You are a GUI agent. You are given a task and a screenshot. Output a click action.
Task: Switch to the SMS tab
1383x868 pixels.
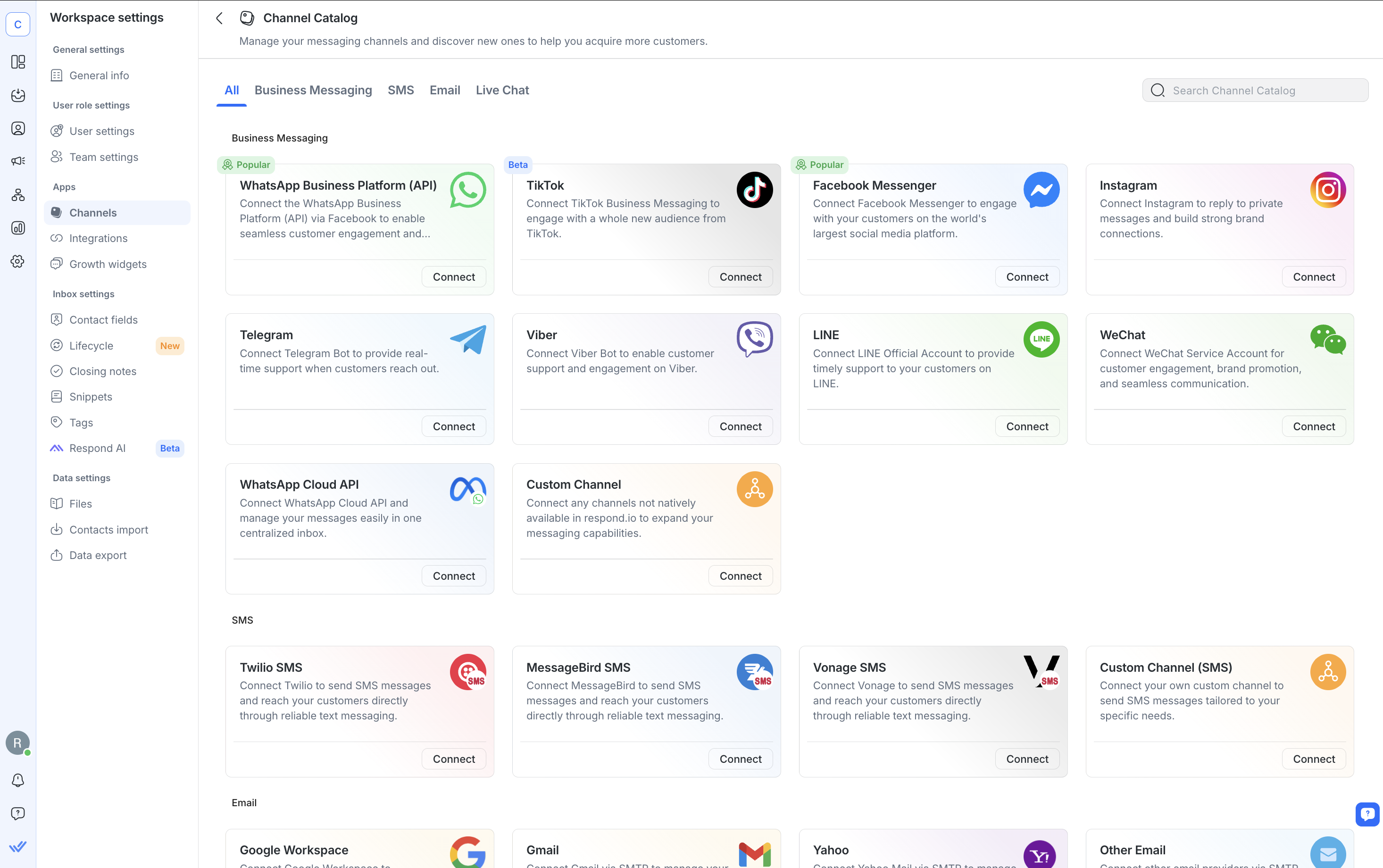click(x=400, y=90)
